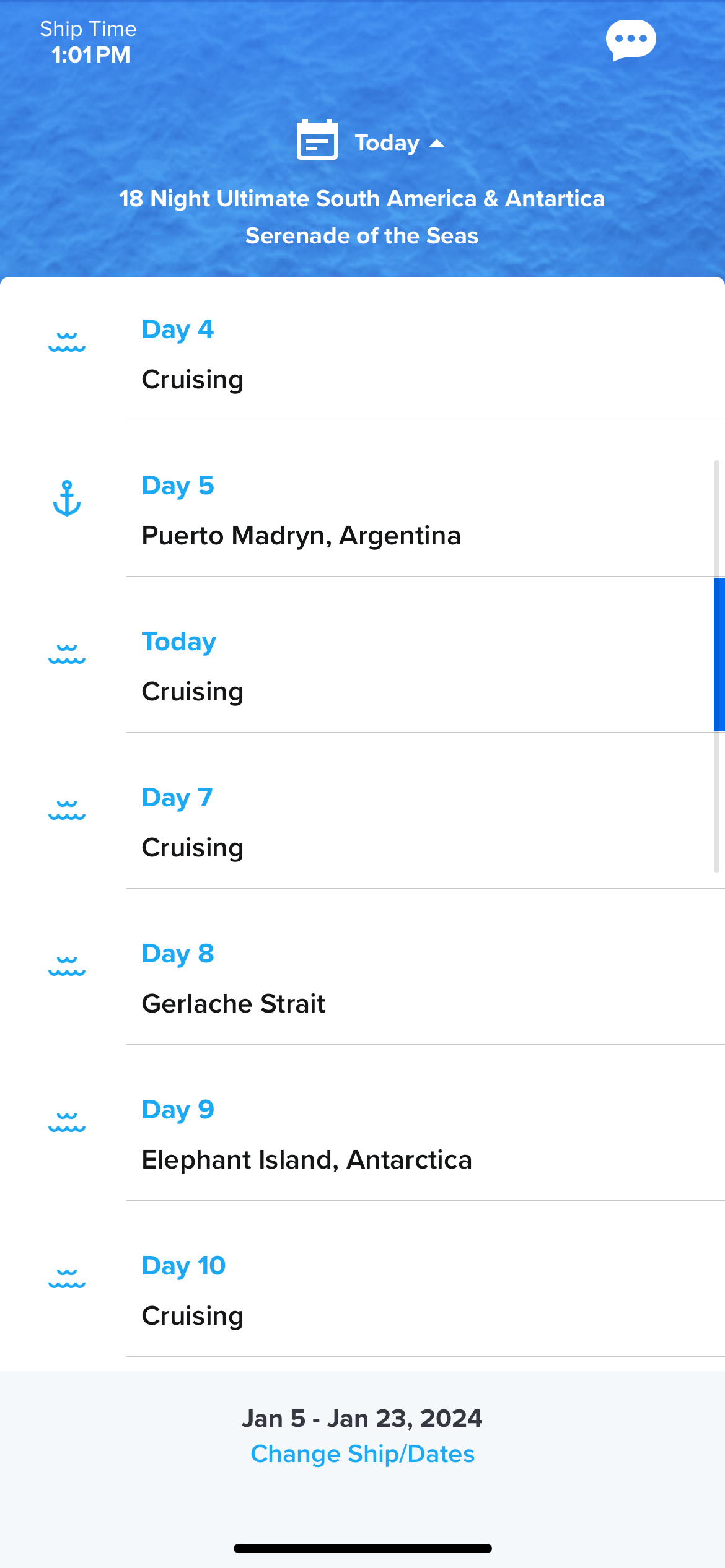Collapse the Today itinerary dropdown arrow
The image size is (725, 1568).
tap(437, 144)
